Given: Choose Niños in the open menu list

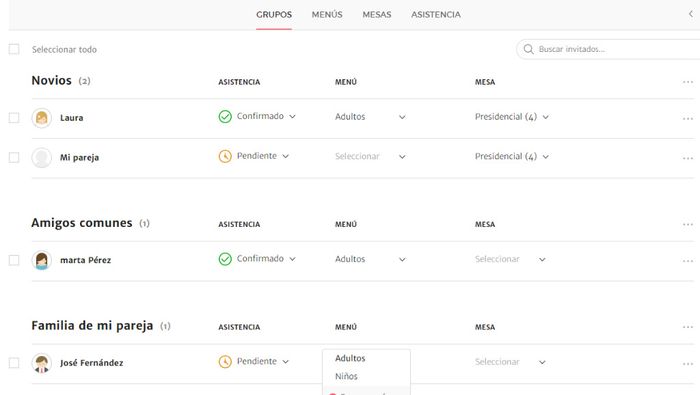Looking at the screenshot, I should [x=346, y=376].
